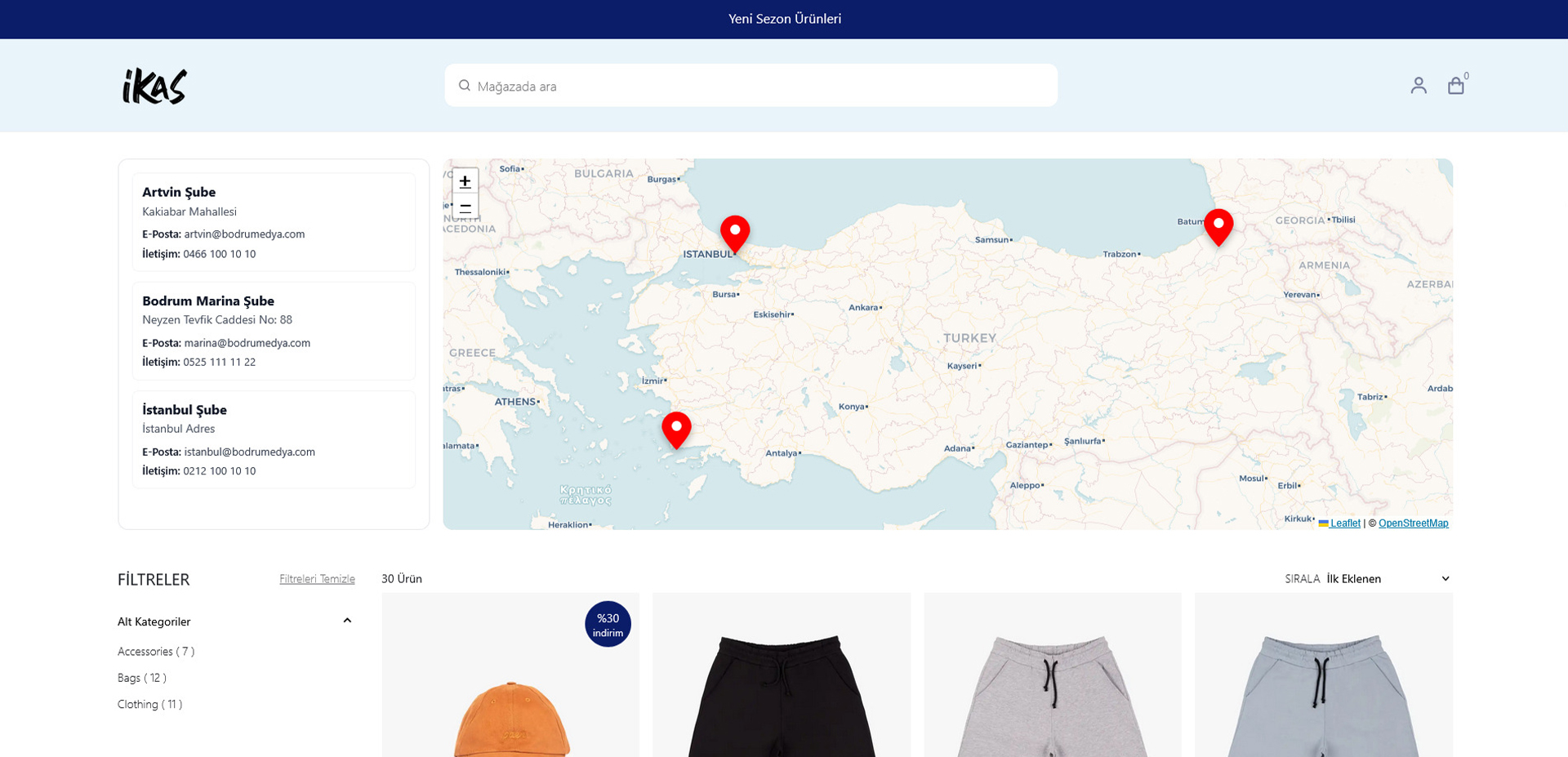Image resolution: width=1568 pixels, height=757 pixels.
Task: Select the Istanbul map marker
Action: 734,232
